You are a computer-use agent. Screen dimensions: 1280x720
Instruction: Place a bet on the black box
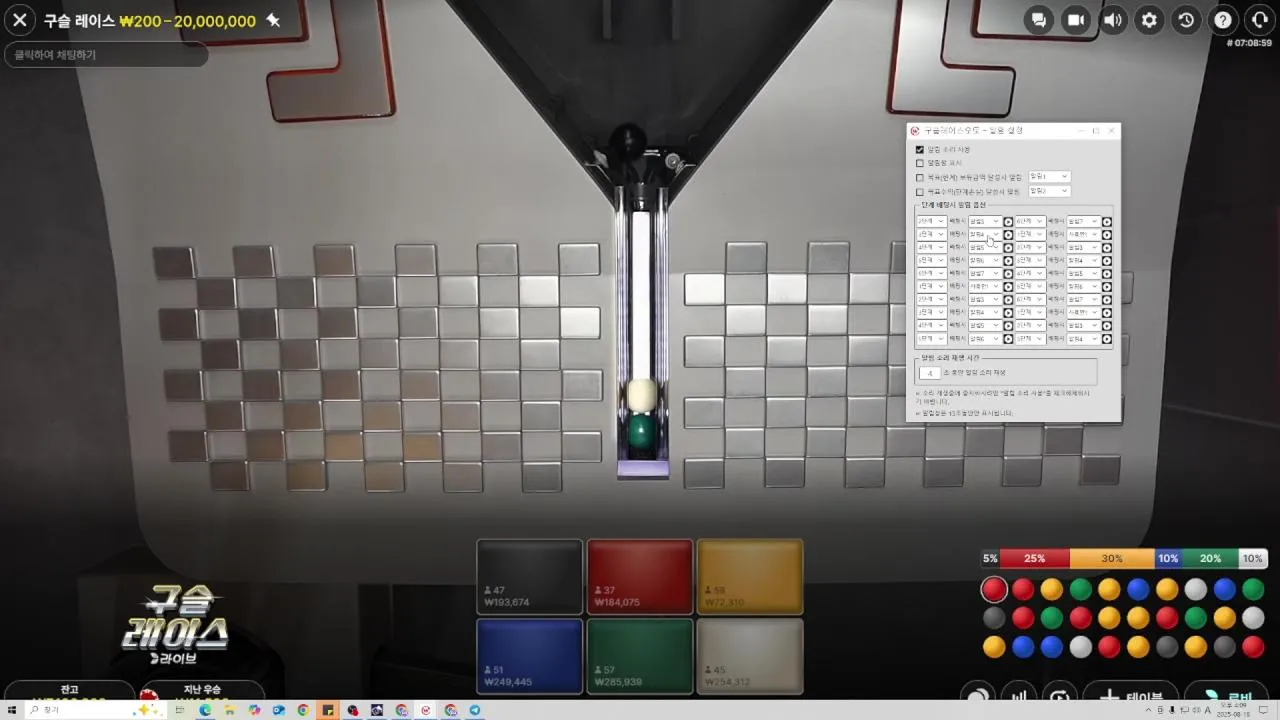click(530, 577)
